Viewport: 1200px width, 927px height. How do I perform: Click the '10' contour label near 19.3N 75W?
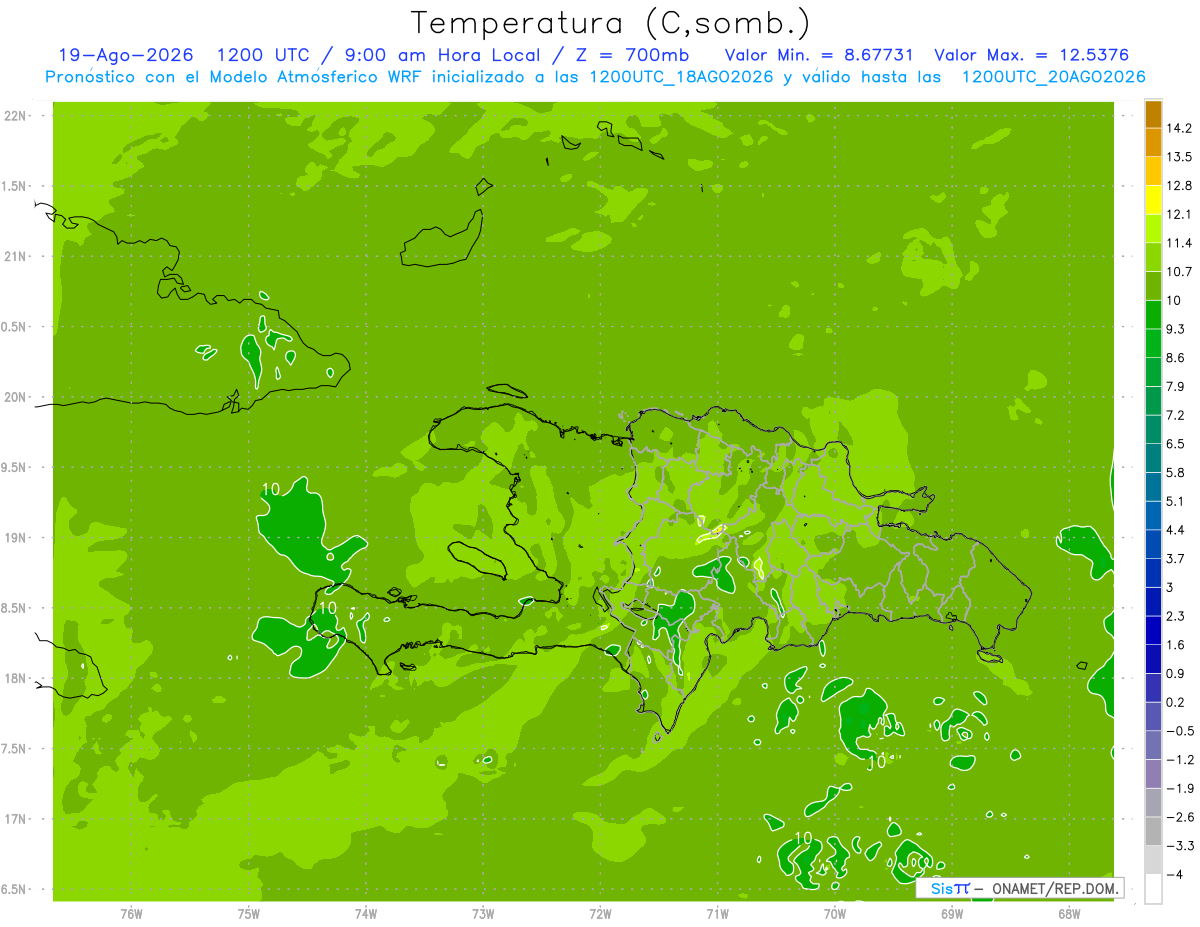[x=270, y=489]
